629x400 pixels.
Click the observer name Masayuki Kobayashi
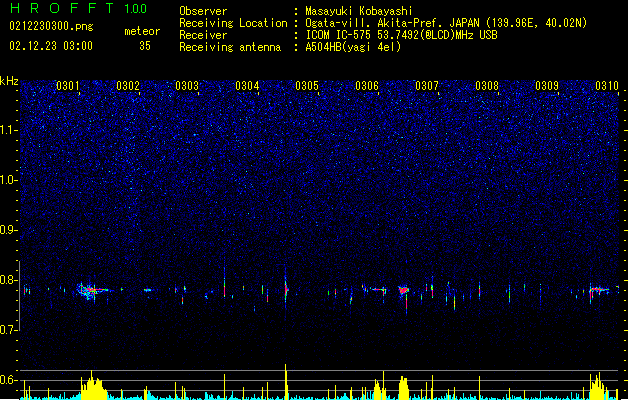coord(358,11)
